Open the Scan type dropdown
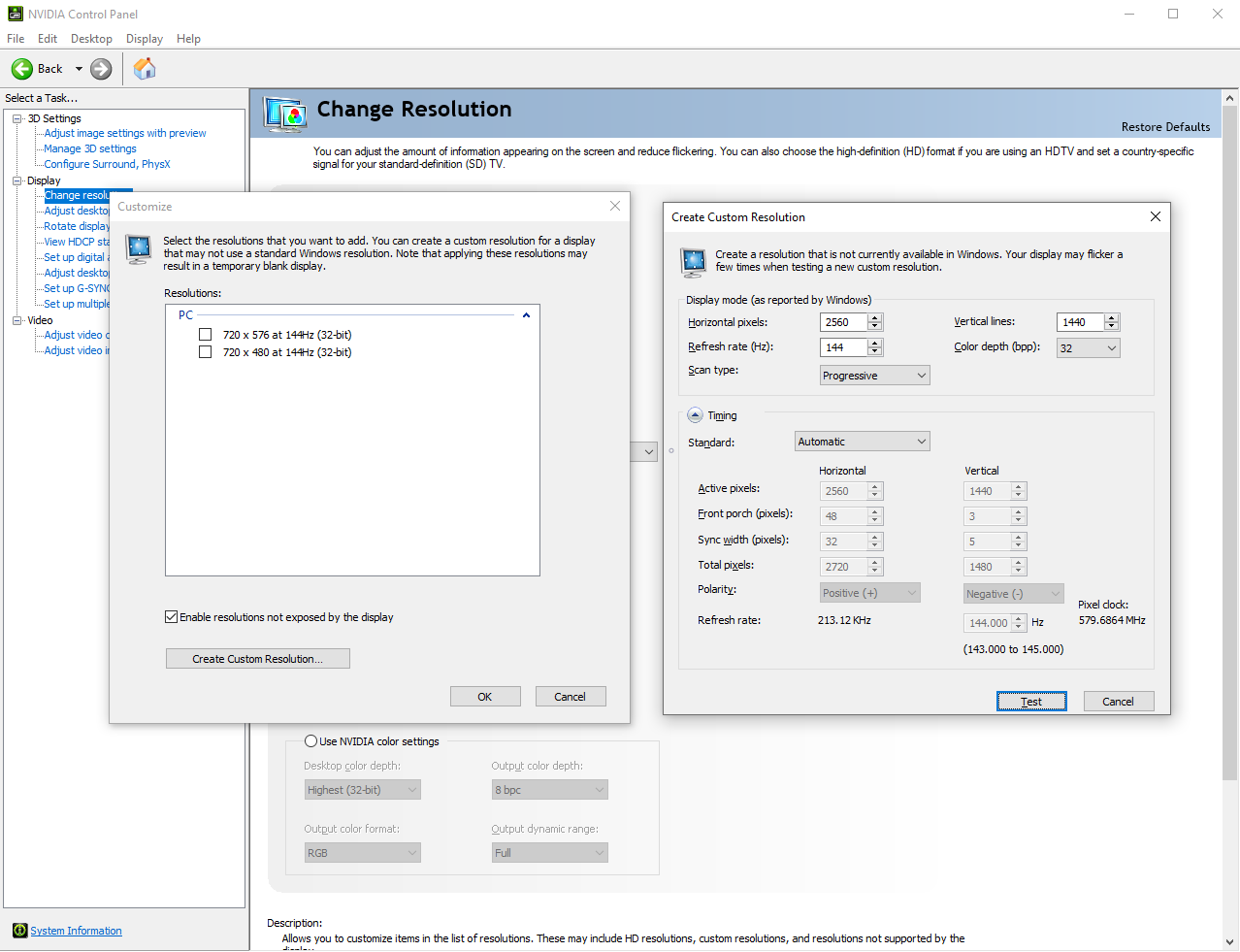 [x=874, y=376]
